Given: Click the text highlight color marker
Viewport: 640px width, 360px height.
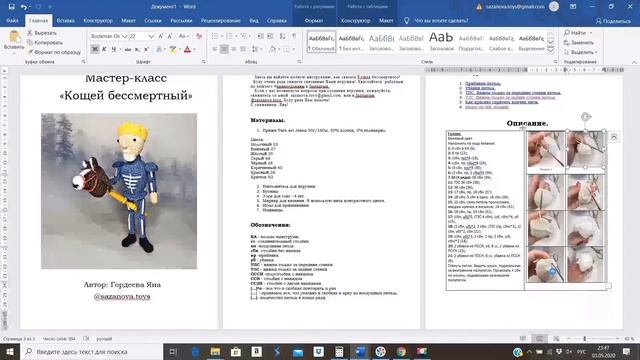Looking at the screenshot, I should coord(173,49).
